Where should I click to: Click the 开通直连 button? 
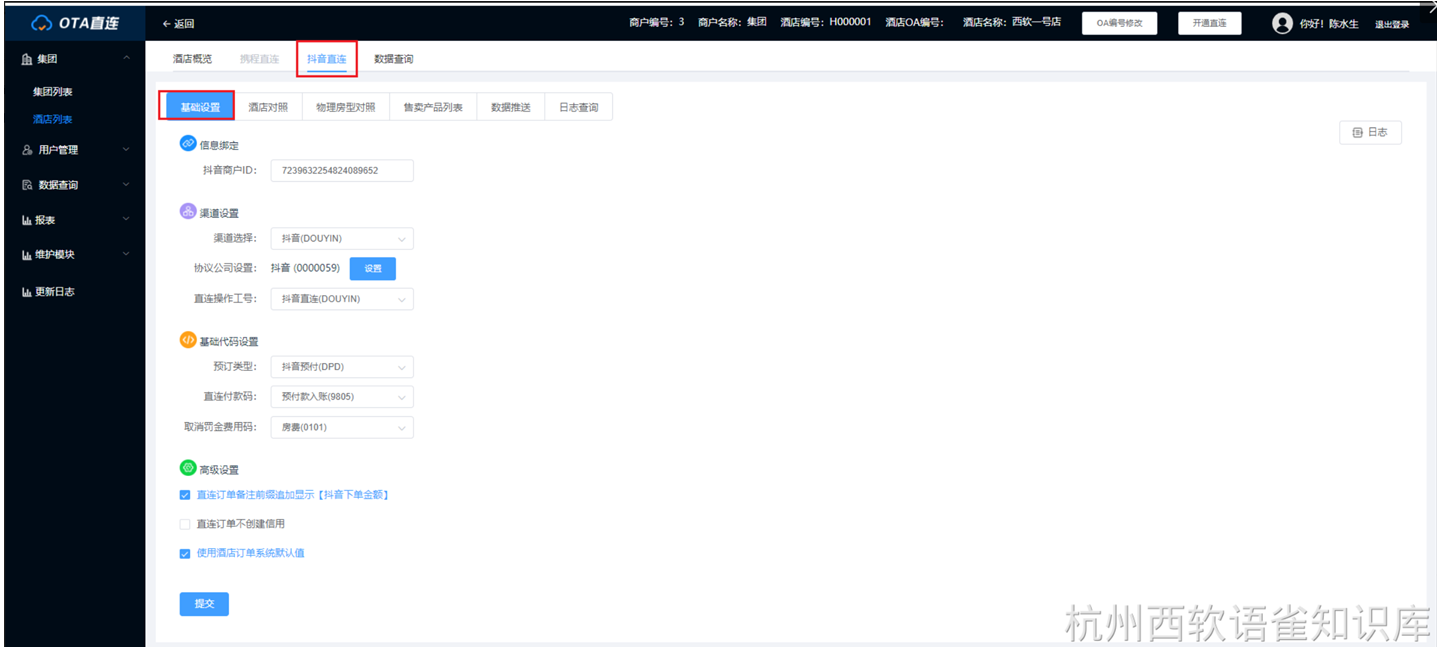point(1210,23)
